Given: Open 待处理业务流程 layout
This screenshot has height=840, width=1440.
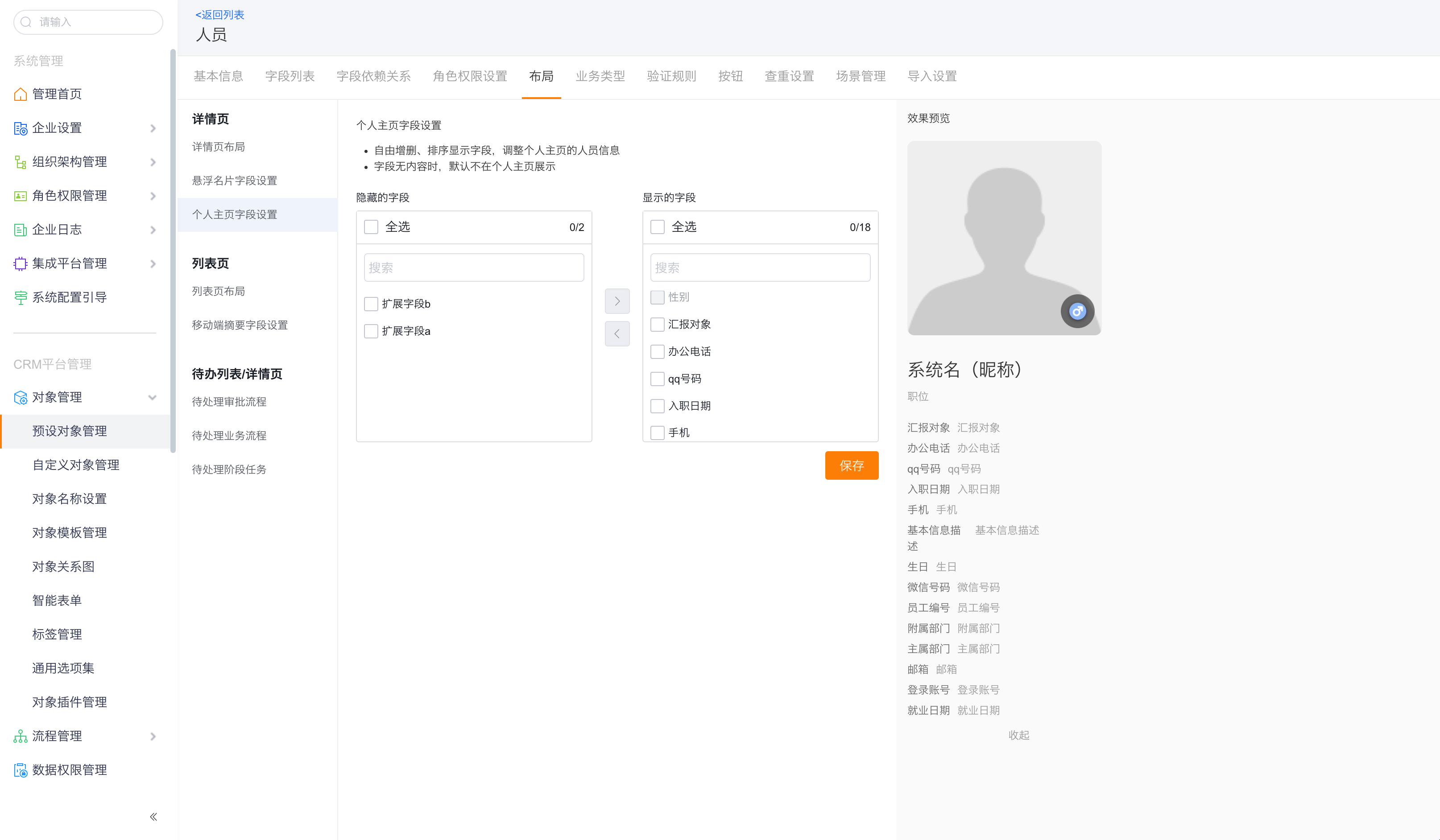Looking at the screenshot, I should [x=229, y=435].
